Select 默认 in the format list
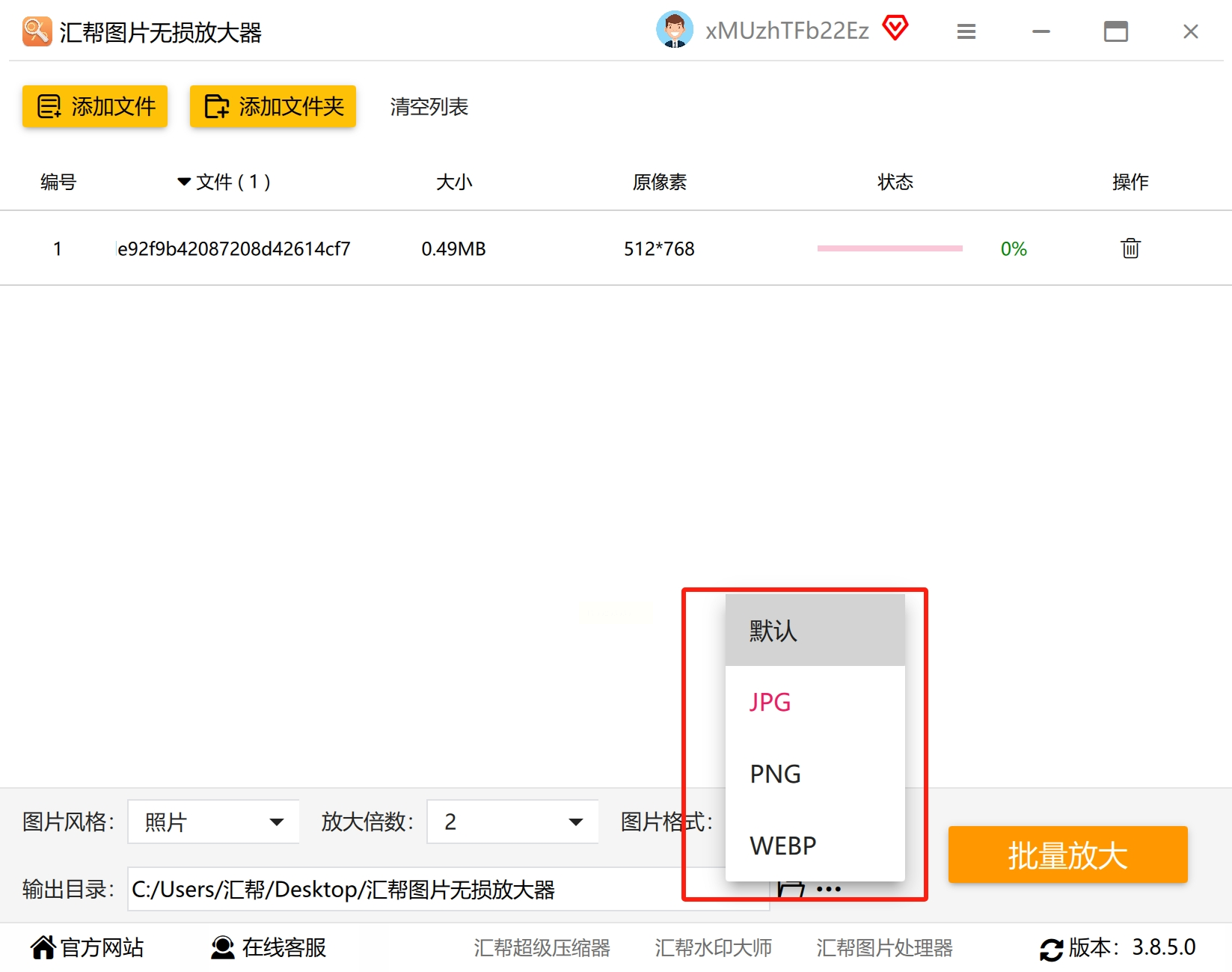 (815, 630)
